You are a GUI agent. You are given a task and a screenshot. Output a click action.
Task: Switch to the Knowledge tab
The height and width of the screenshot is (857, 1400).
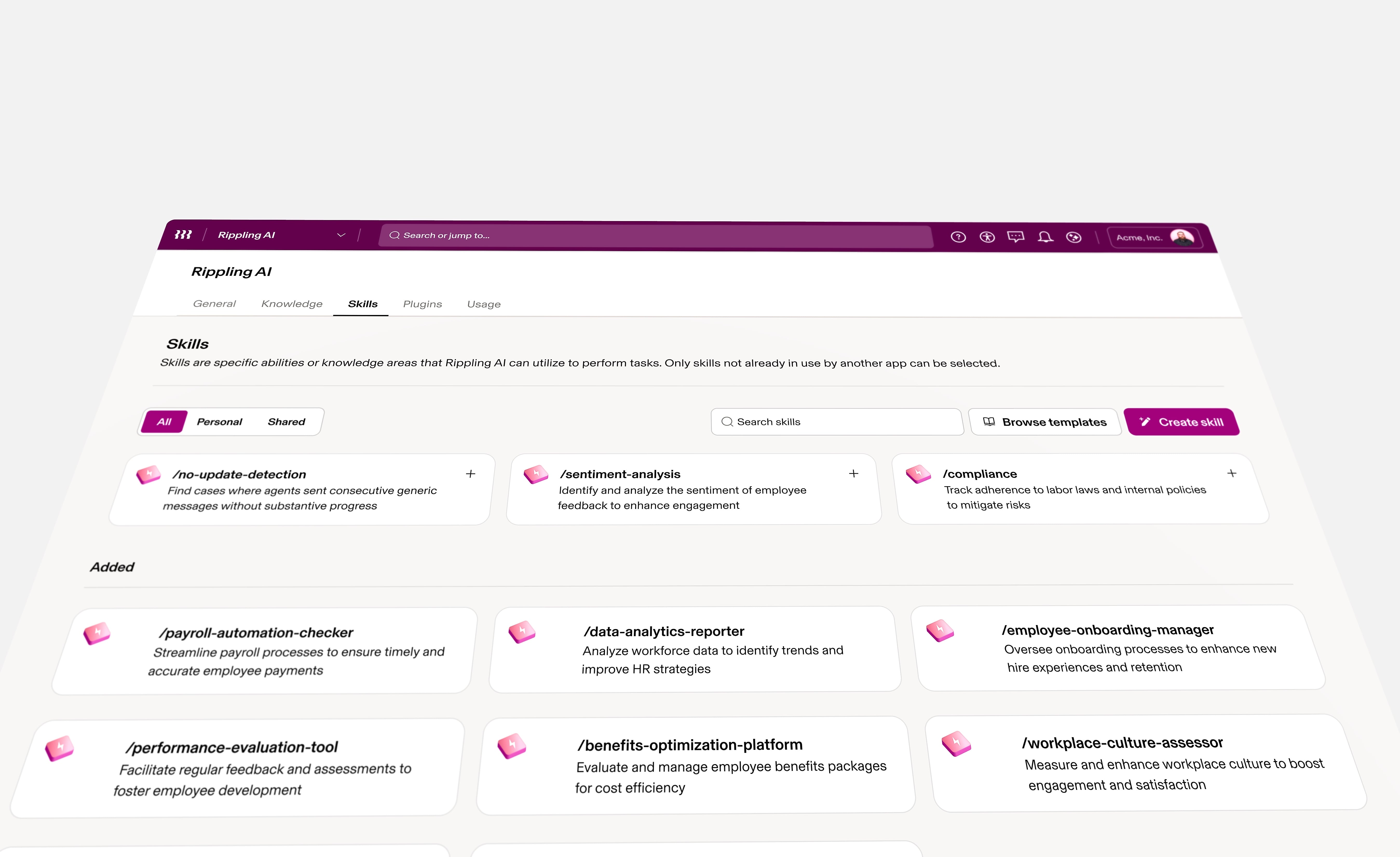tap(291, 304)
